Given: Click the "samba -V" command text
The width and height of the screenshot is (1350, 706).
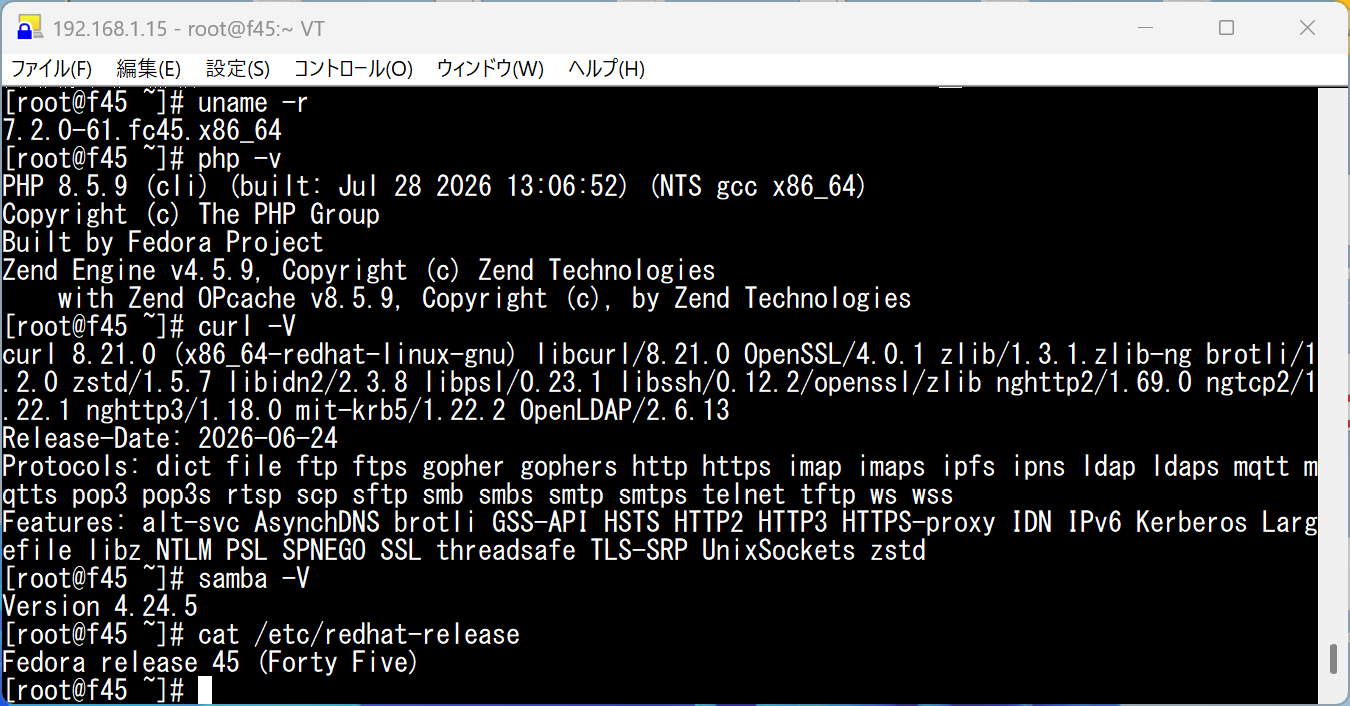Looking at the screenshot, I should click(254, 579).
